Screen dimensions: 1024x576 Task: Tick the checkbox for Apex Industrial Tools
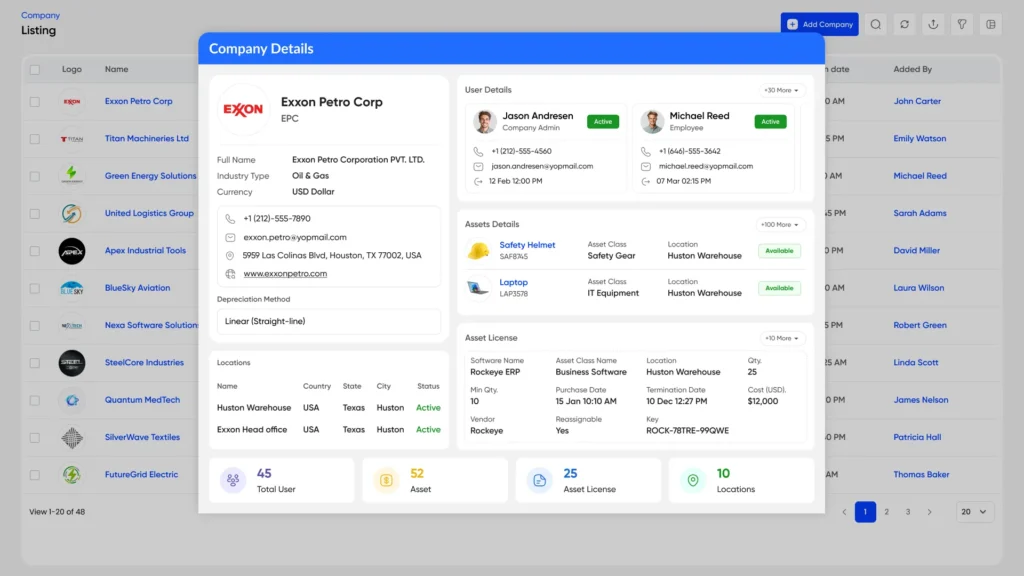click(x=35, y=251)
